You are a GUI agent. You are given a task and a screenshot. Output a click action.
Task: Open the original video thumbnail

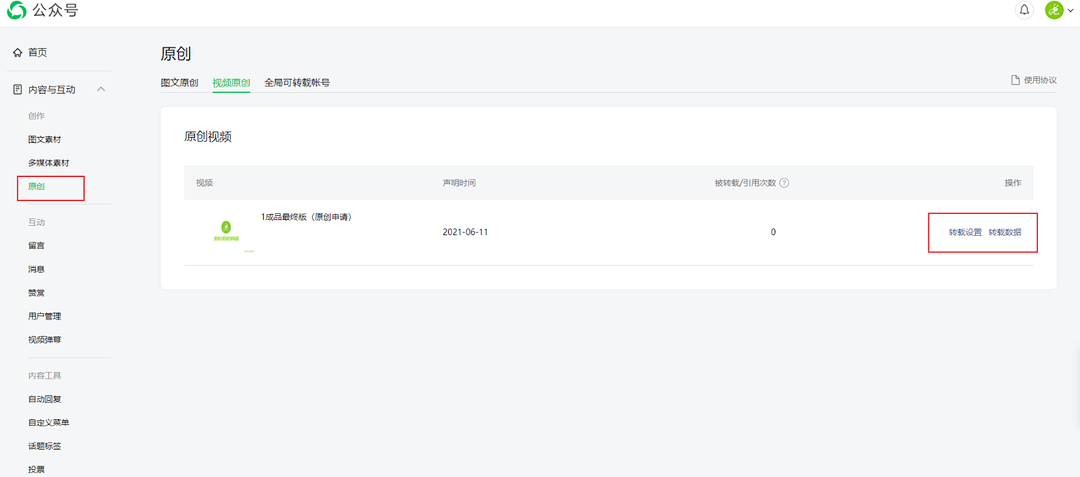click(227, 232)
